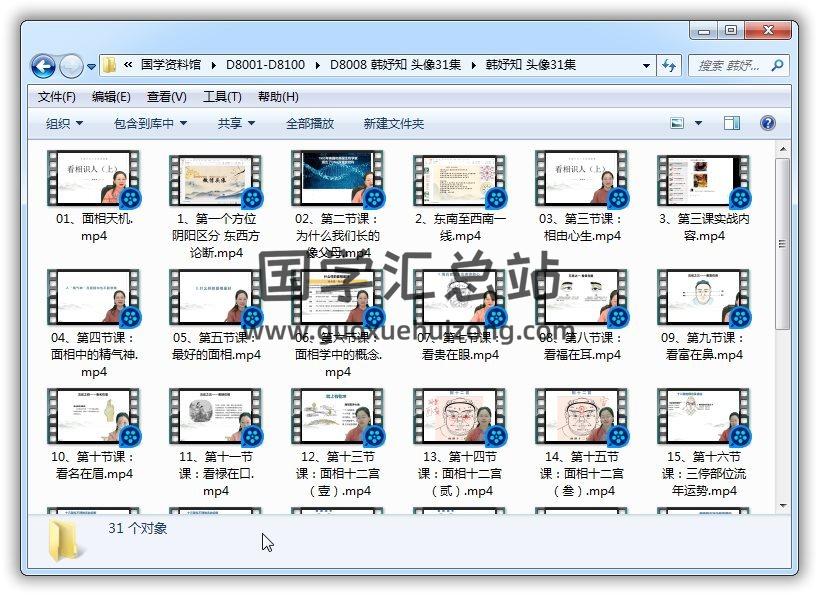Select video 09、第九节课：看富在鼻.mp4
Image resolution: width=819 pixels, height=596 pixels.
click(x=704, y=314)
